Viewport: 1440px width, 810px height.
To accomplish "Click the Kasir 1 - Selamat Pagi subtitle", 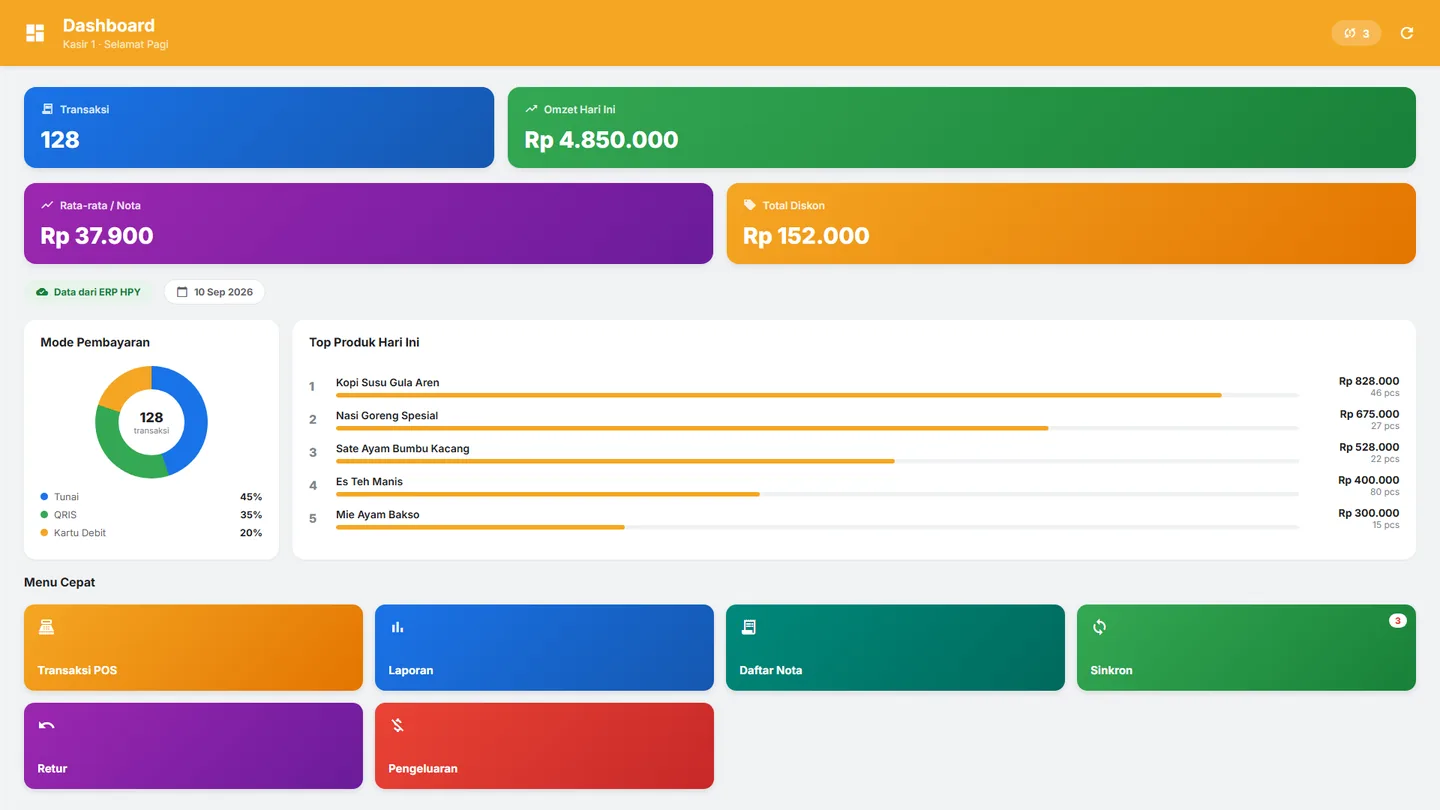I will [x=115, y=44].
